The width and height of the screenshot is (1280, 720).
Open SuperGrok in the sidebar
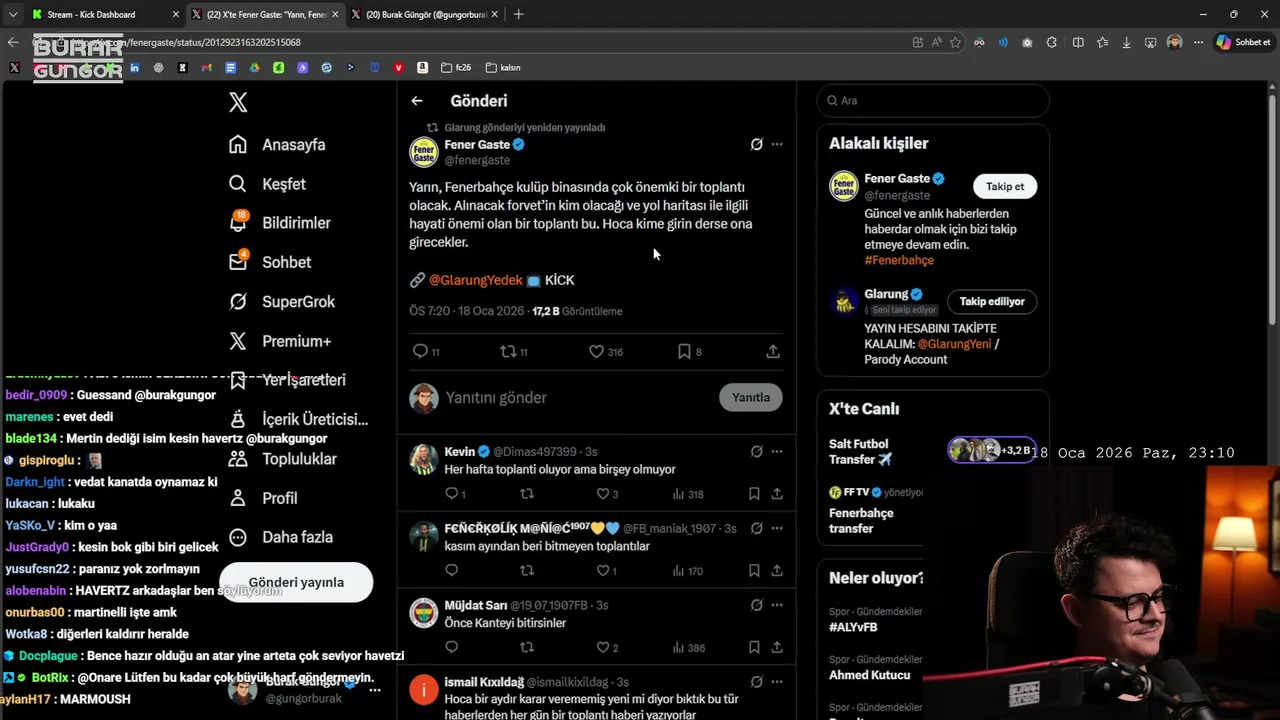(282, 301)
